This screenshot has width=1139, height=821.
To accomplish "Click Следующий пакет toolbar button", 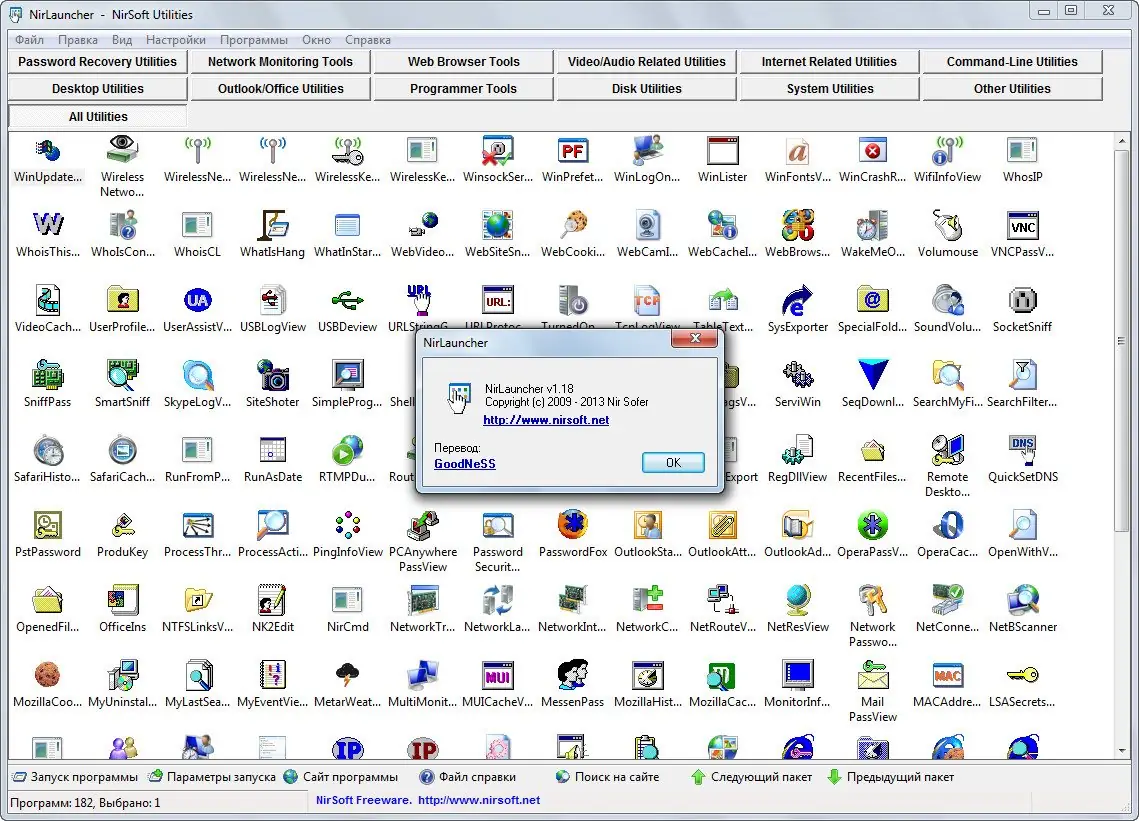I will [x=752, y=777].
